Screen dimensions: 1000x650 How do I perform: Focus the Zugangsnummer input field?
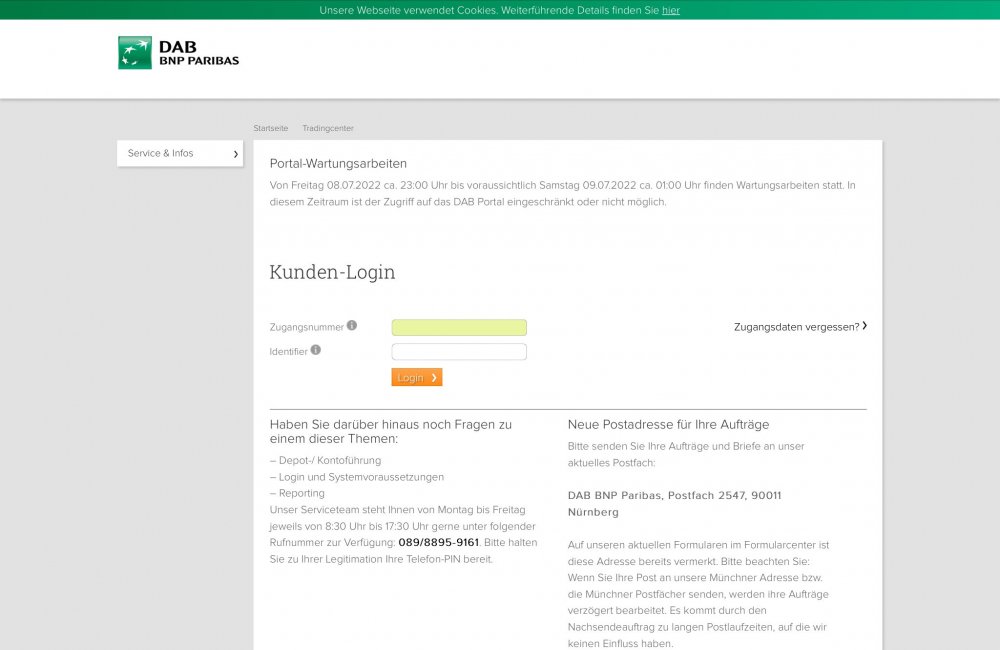click(x=459, y=327)
